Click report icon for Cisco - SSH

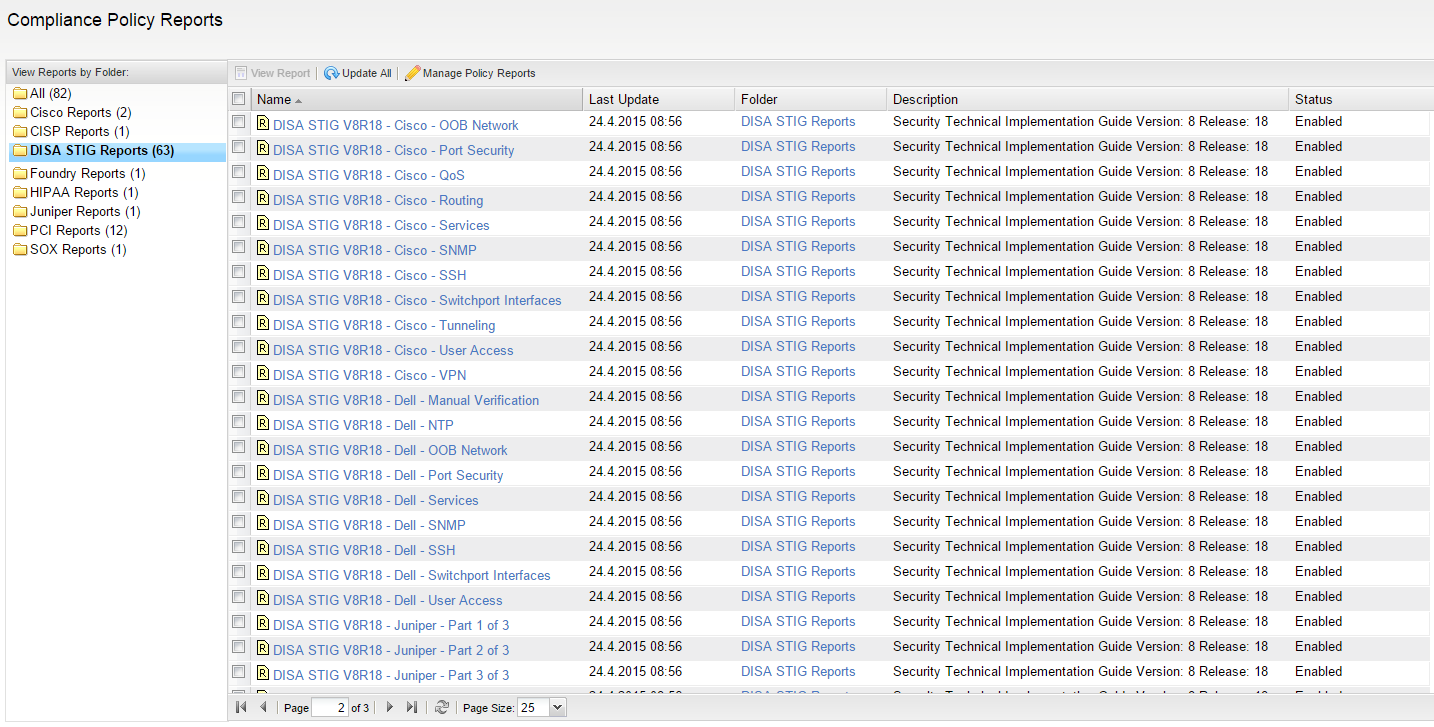[263, 273]
